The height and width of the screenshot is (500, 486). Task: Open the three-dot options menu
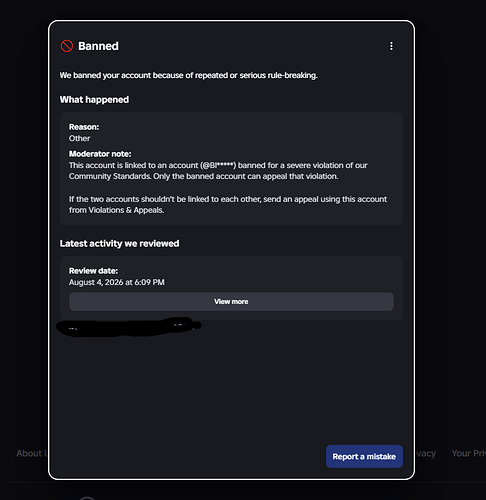pos(391,46)
